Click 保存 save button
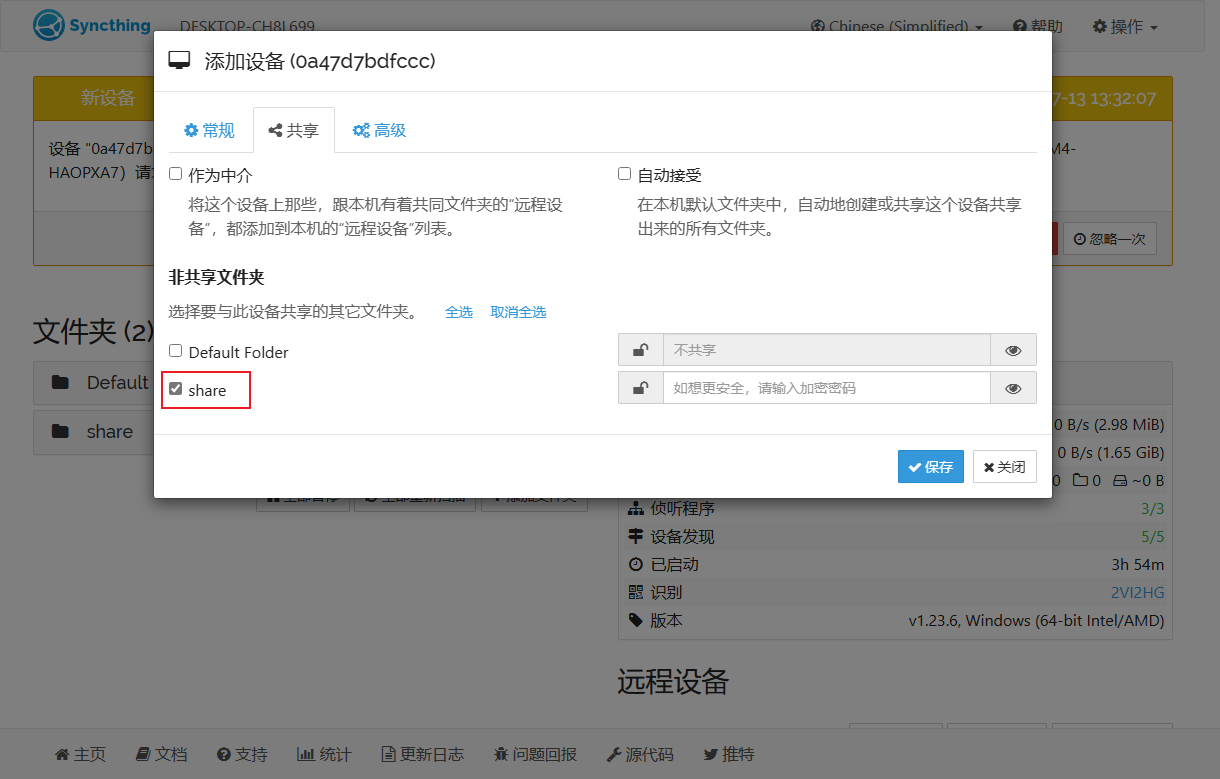Viewport: 1220px width, 779px height. pyautogui.click(x=930, y=467)
